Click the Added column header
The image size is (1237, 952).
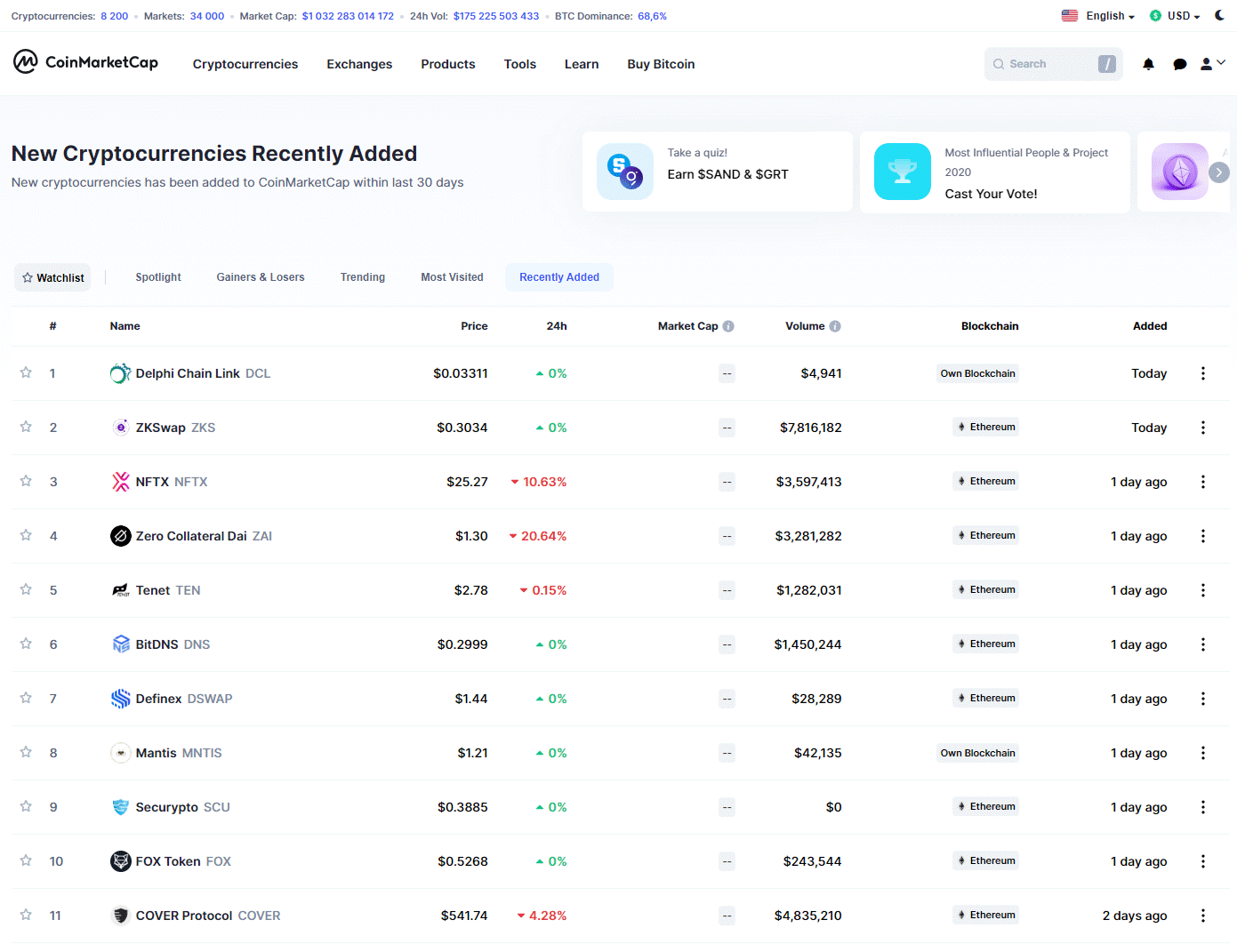tap(1150, 326)
